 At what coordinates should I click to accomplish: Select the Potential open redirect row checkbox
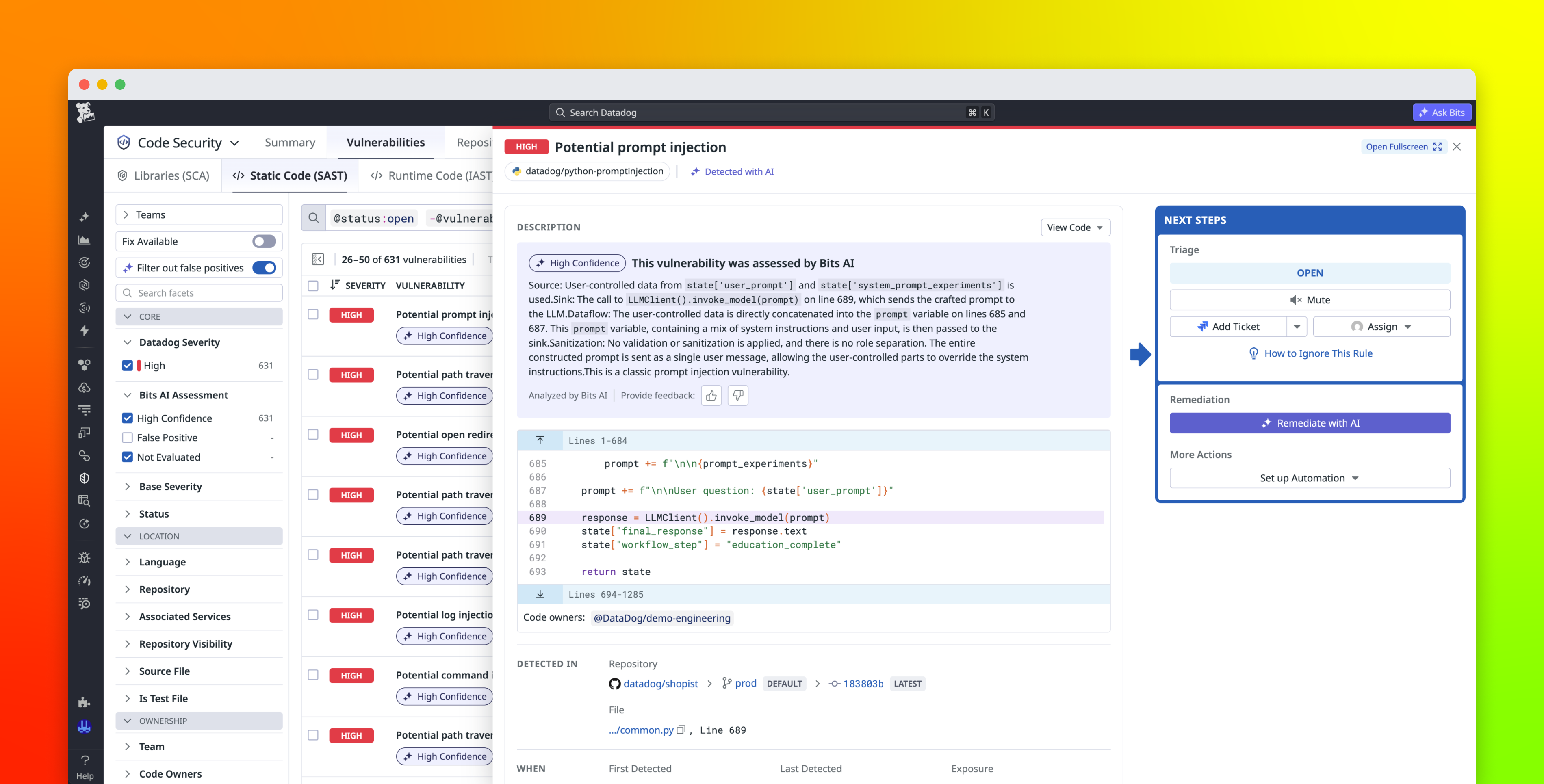[313, 434]
